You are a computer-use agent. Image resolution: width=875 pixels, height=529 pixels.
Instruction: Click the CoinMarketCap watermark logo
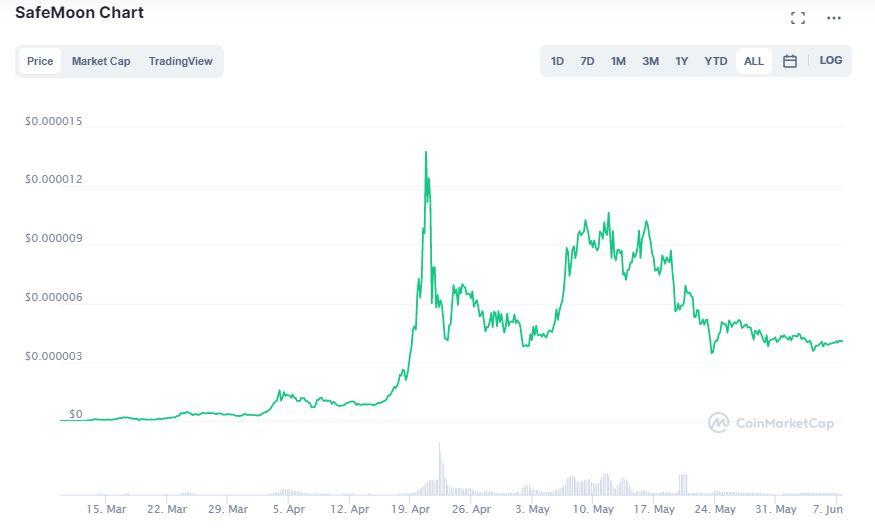[771, 423]
